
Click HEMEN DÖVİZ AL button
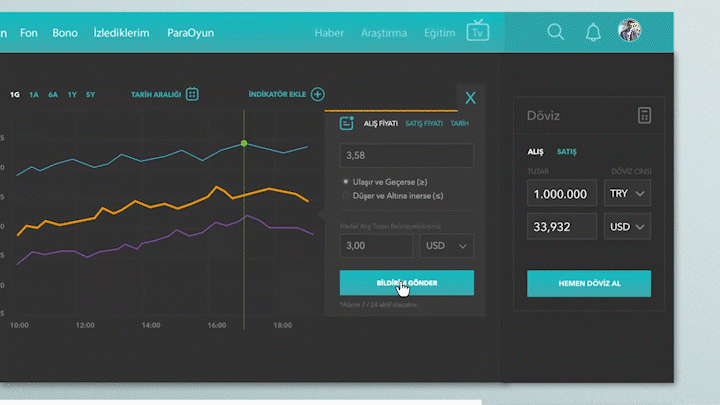[x=589, y=283]
